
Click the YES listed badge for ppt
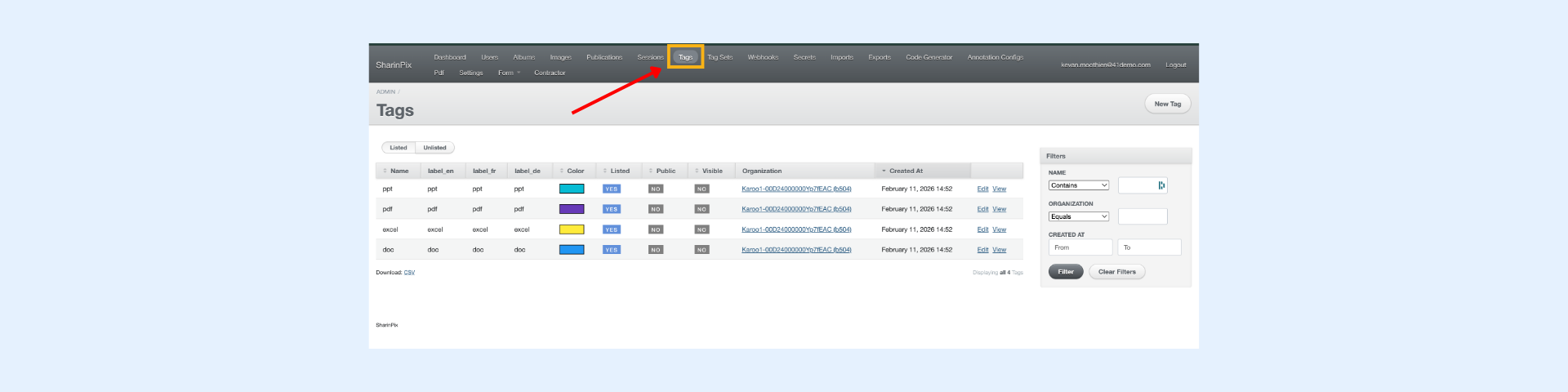611,189
